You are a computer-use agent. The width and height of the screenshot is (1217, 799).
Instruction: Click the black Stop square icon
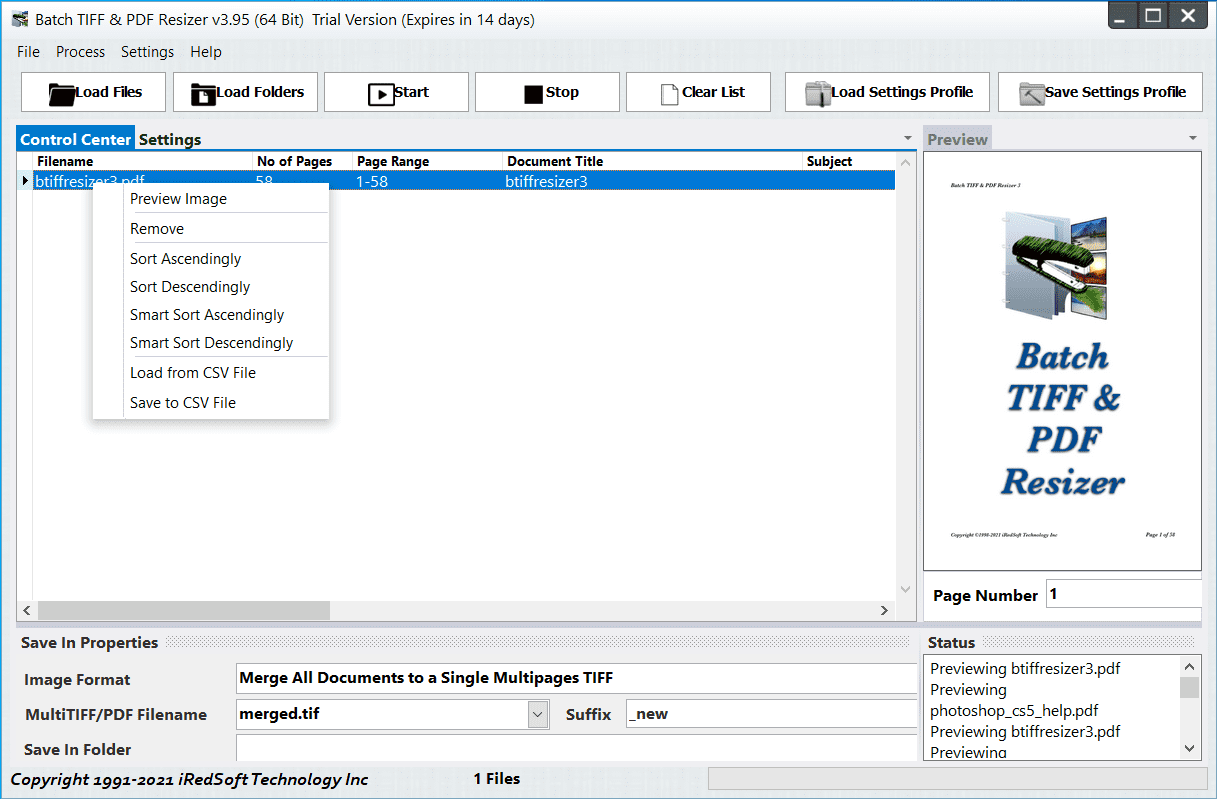coord(533,94)
